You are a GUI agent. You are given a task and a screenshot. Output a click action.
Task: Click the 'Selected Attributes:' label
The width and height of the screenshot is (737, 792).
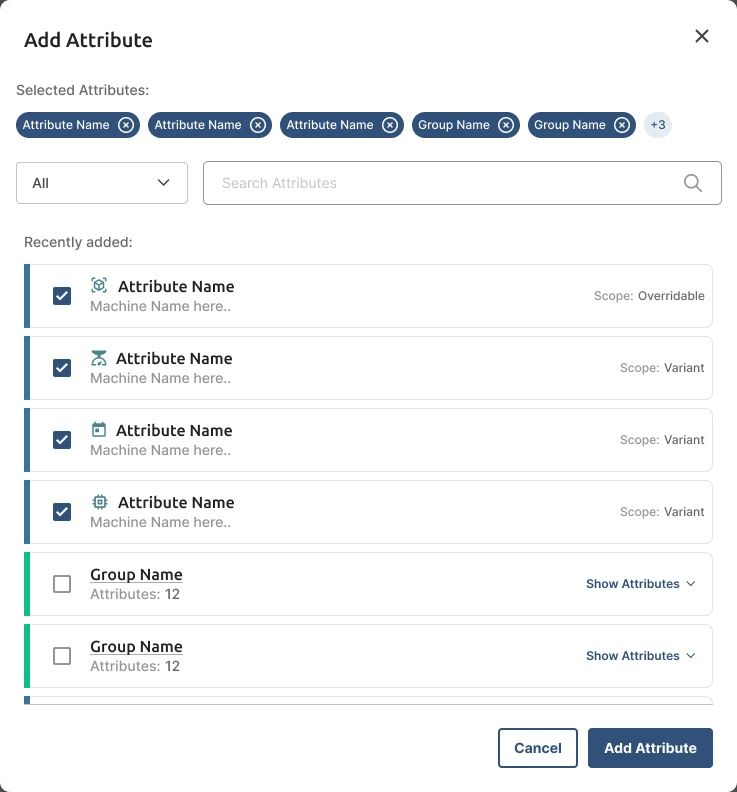83,90
